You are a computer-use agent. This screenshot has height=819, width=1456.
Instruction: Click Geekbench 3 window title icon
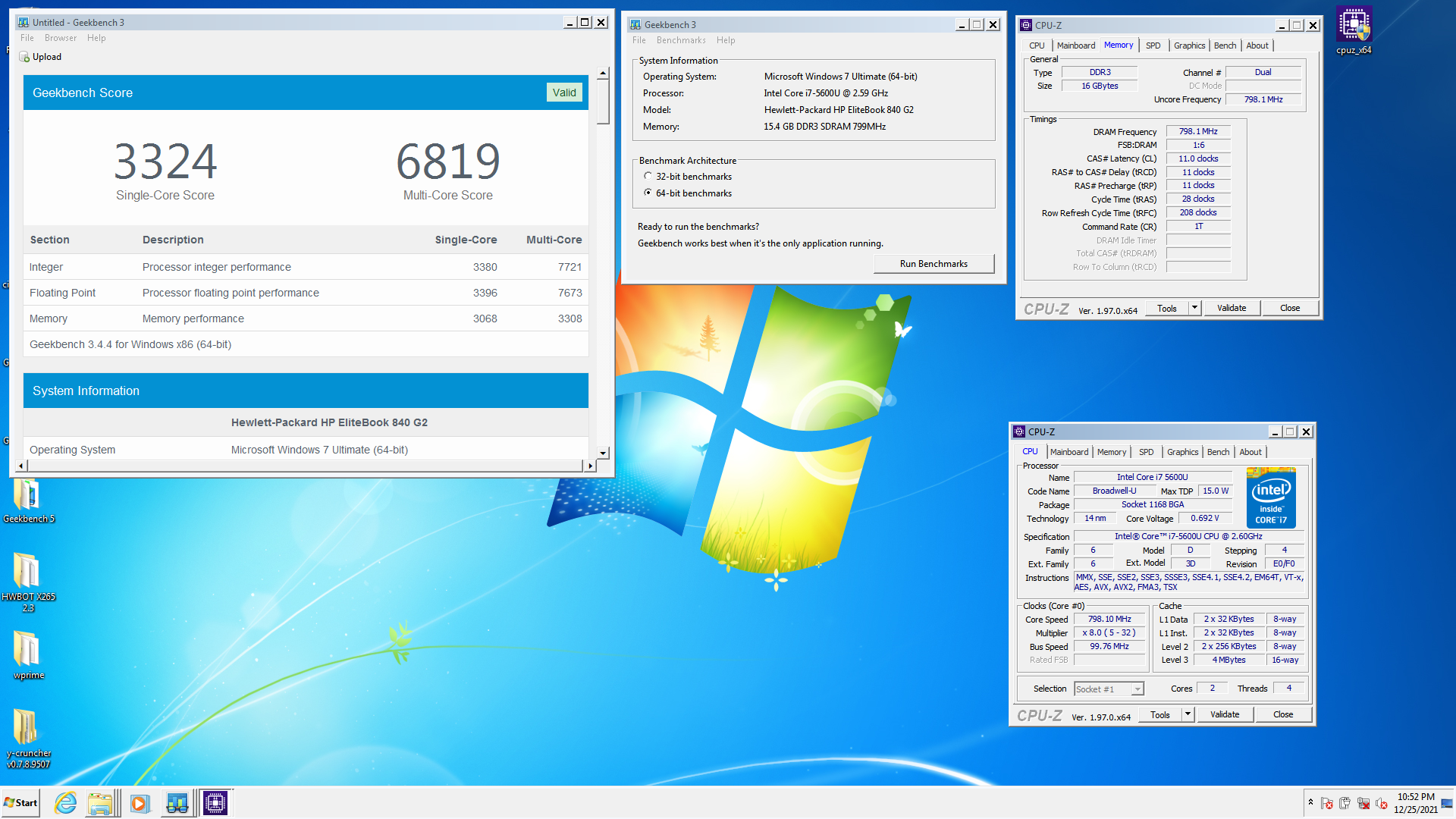635,25
